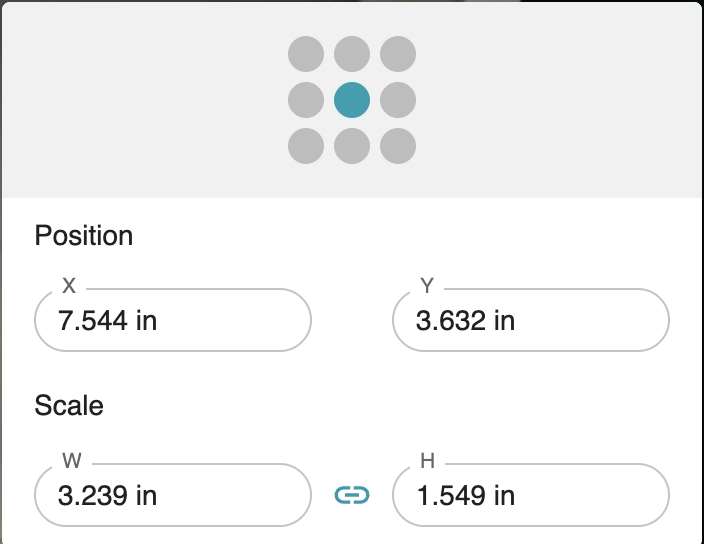The image size is (704, 544).
Task: Select the top-right anchor point dot
Action: coord(398,54)
